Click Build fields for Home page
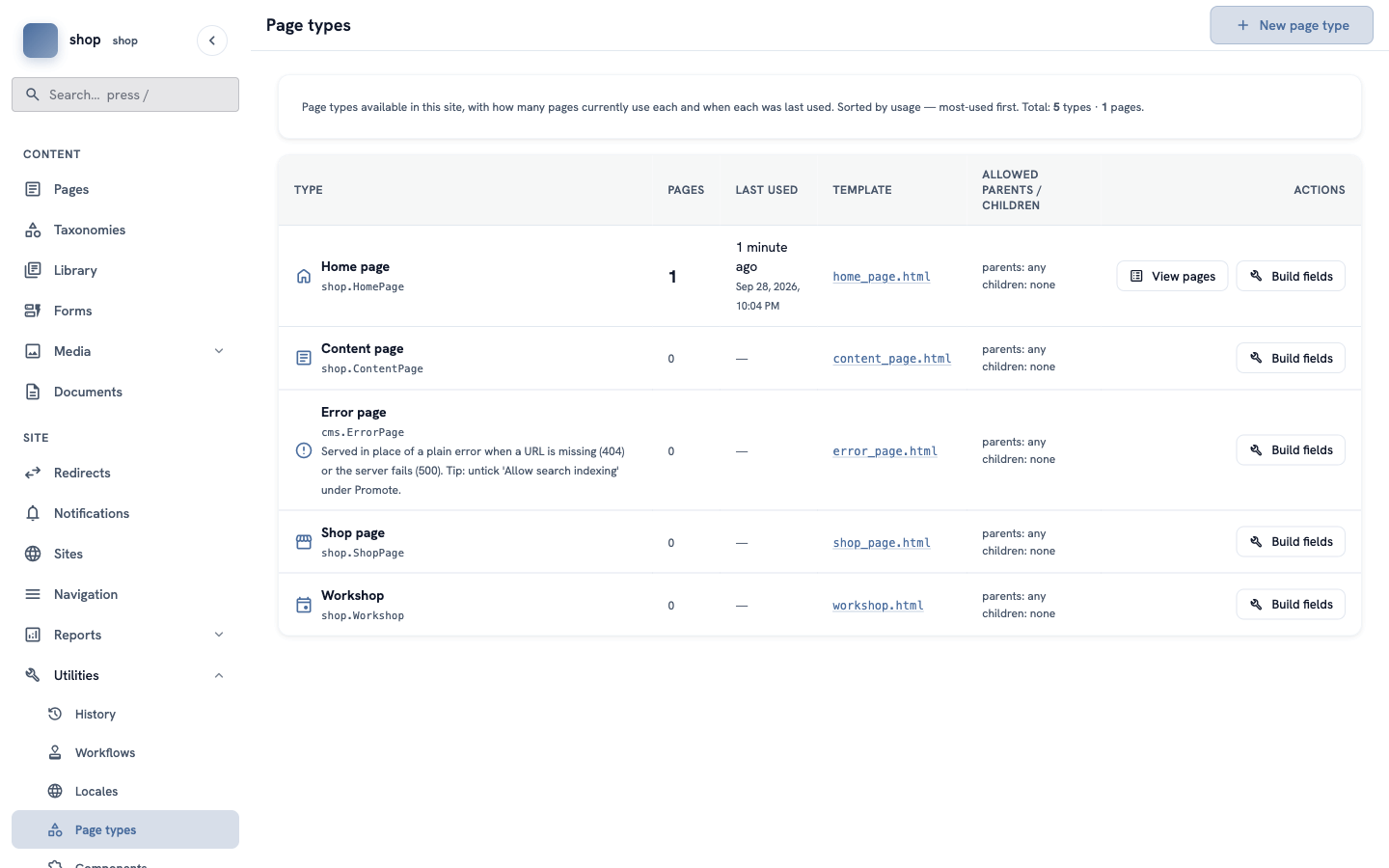This screenshot has height=868, width=1389. coord(1291,276)
